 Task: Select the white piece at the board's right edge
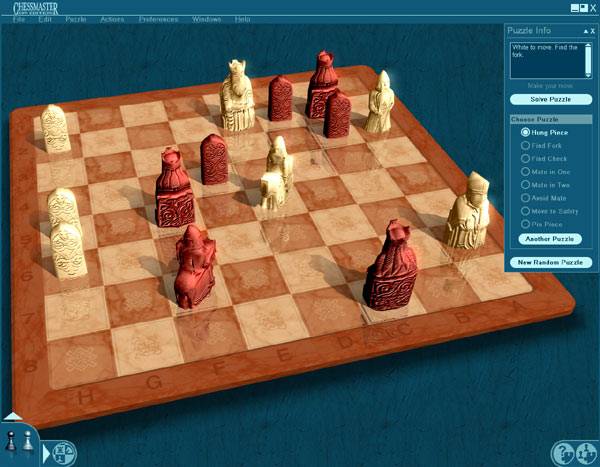466,210
